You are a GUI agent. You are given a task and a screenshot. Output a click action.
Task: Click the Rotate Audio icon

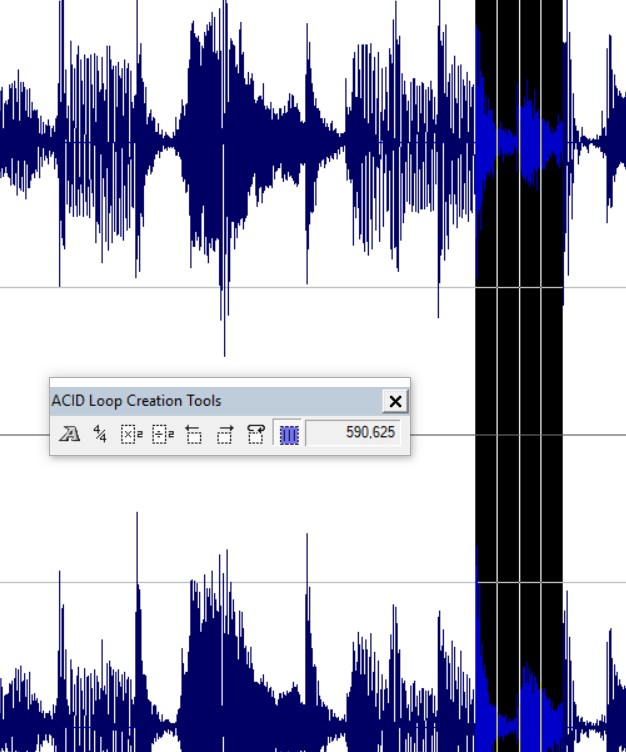256,434
